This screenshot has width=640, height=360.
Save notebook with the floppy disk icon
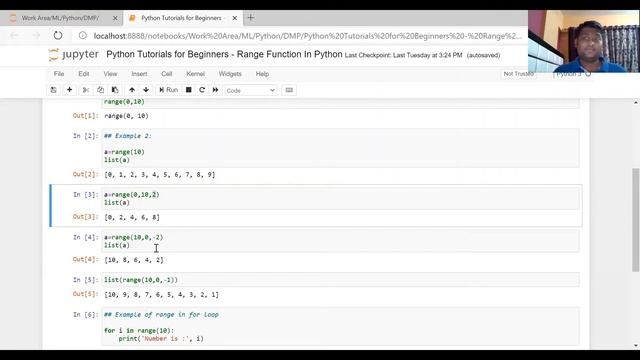pyautogui.click(x=53, y=90)
